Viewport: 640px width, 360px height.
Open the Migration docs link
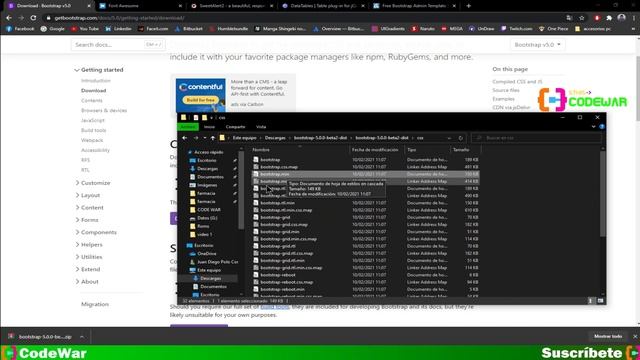coord(95,304)
